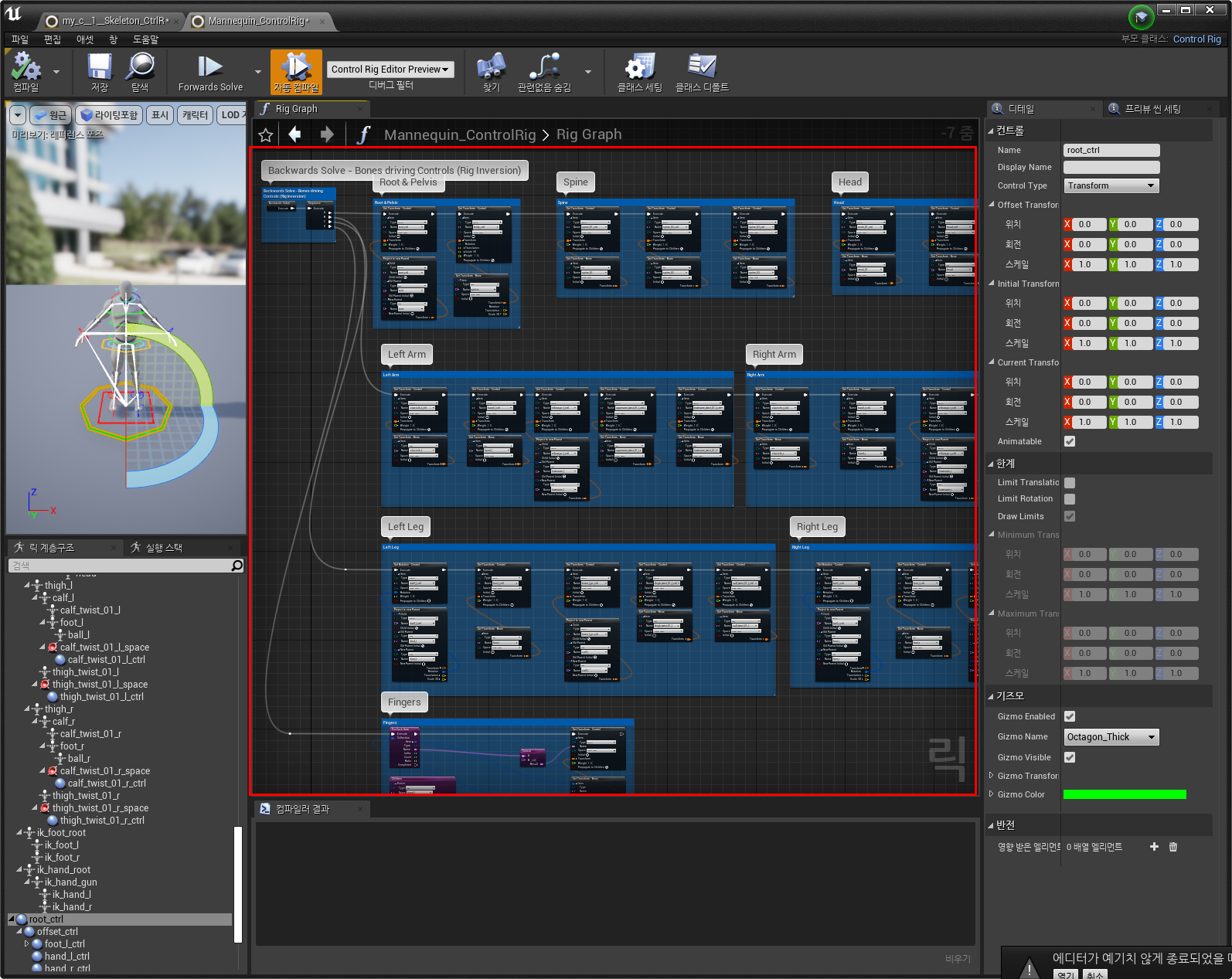Collapse the root_ctrl tree item
This screenshot has height=979, width=1232.
11,920
